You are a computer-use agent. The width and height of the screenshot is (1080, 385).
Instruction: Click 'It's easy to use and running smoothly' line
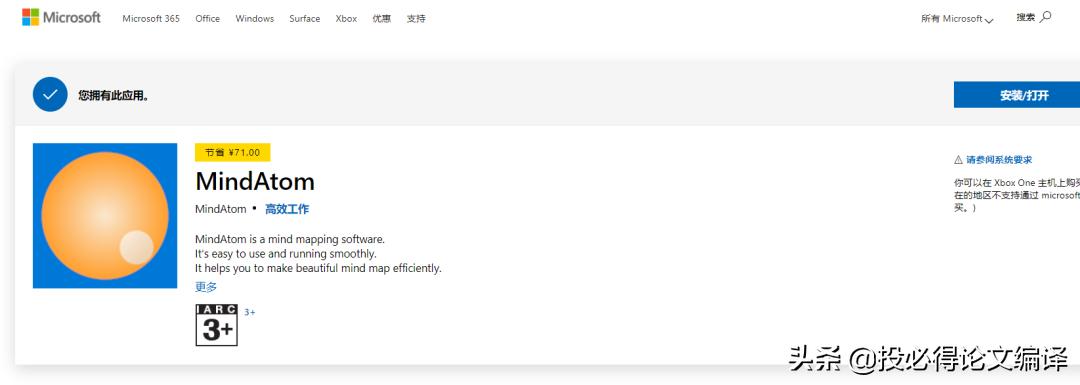pyautogui.click(x=286, y=253)
